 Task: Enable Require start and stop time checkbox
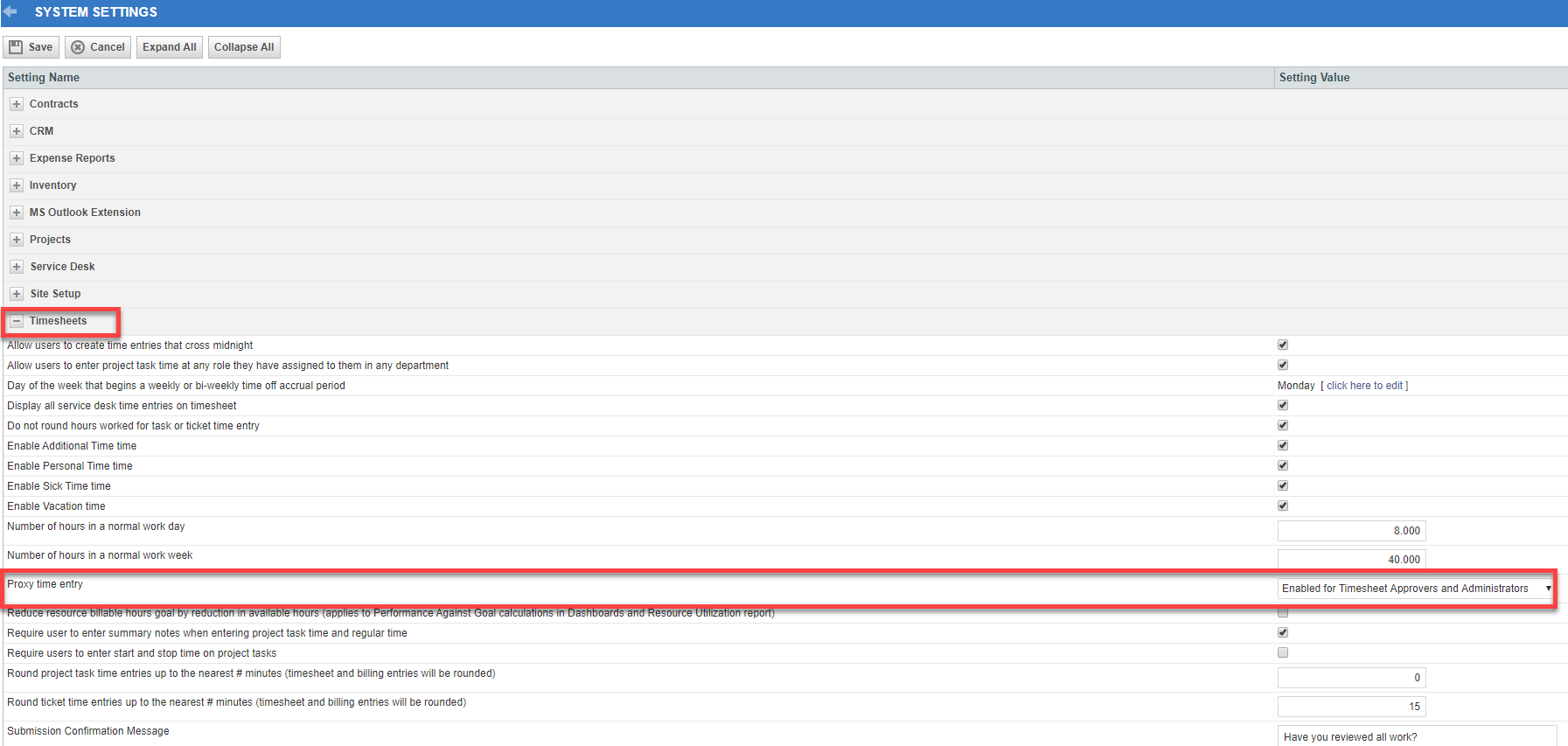coord(1283,653)
